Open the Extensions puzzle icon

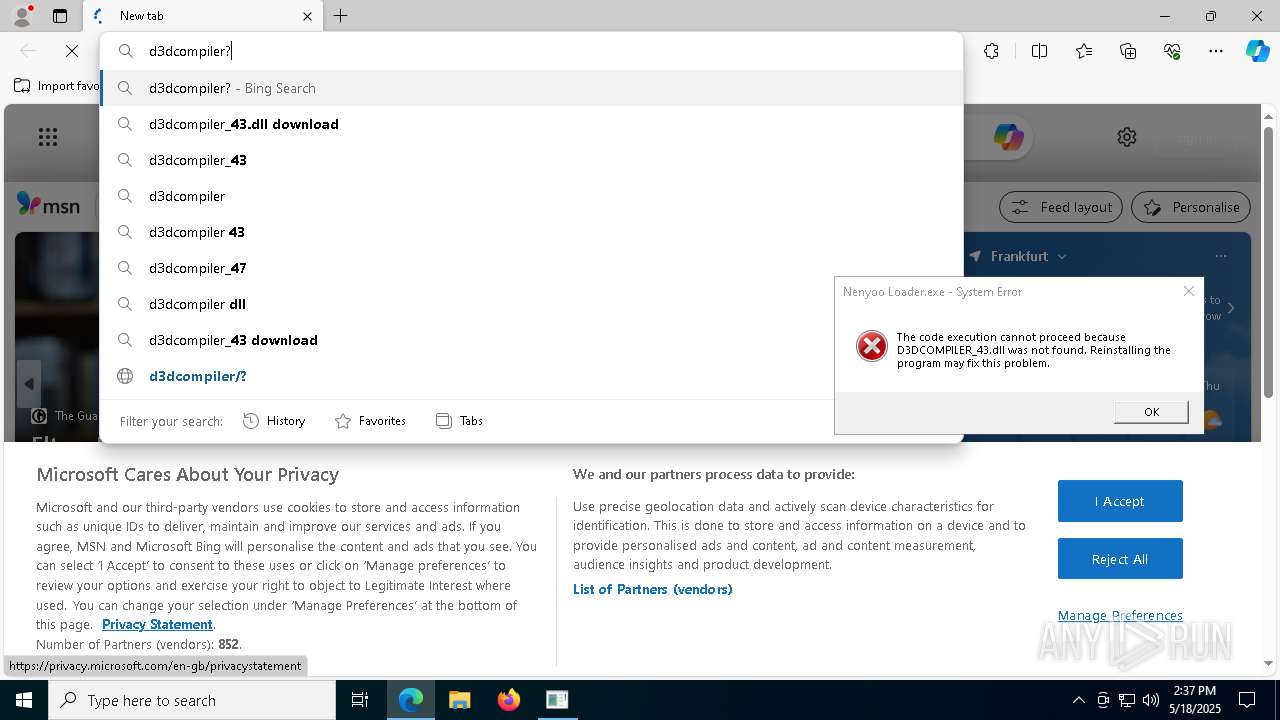coord(991,51)
